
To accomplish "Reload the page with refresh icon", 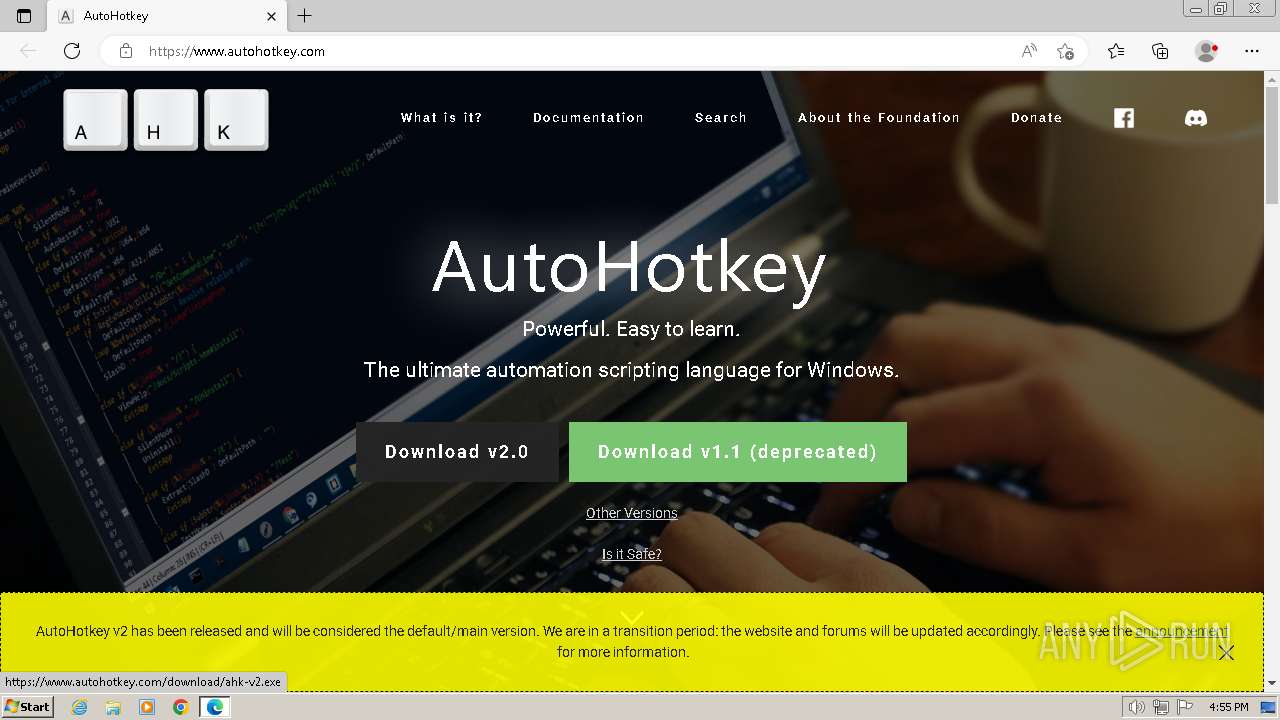I will coord(72,51).
